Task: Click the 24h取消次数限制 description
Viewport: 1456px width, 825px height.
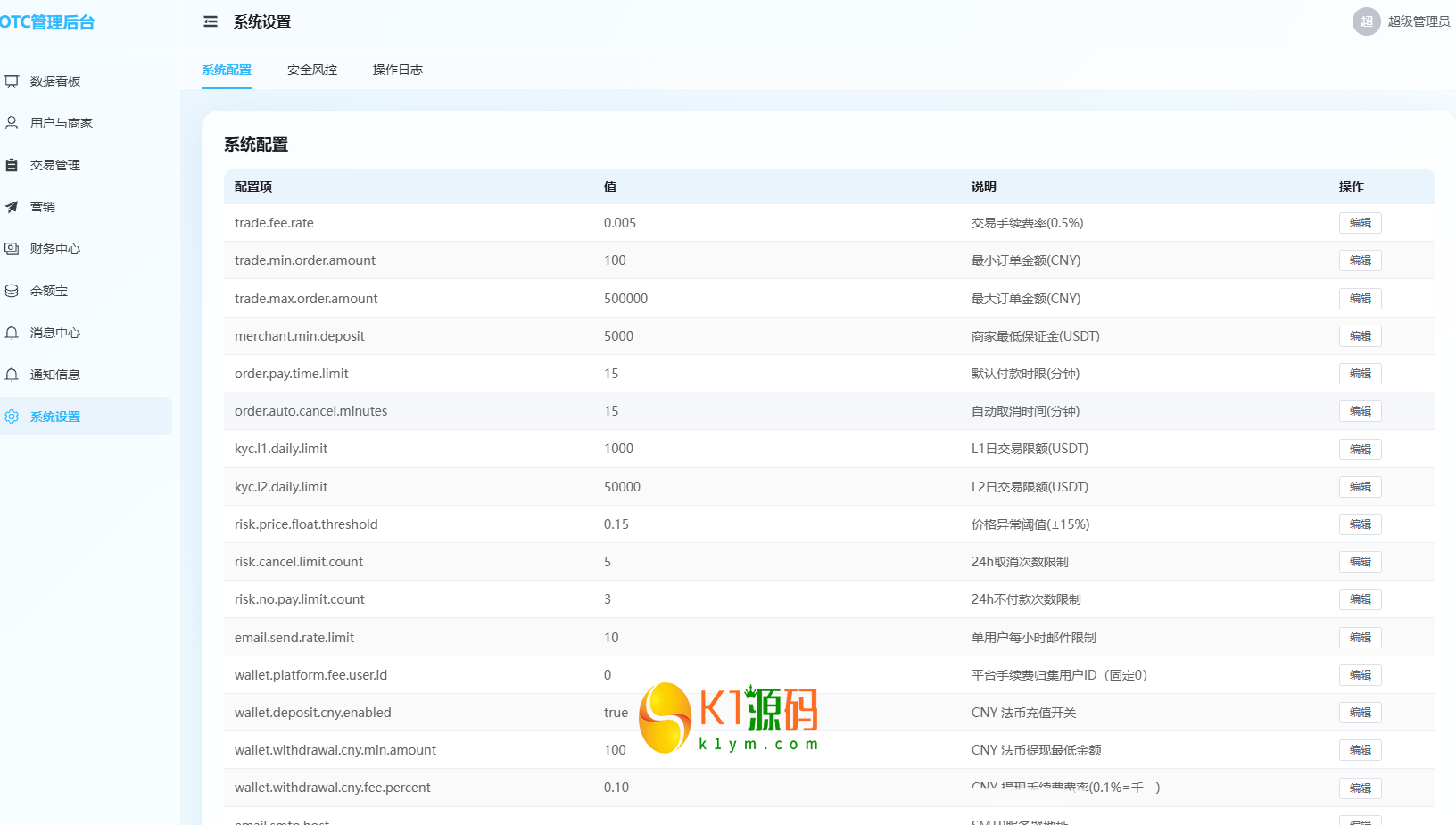Action: pos(1020,562)
